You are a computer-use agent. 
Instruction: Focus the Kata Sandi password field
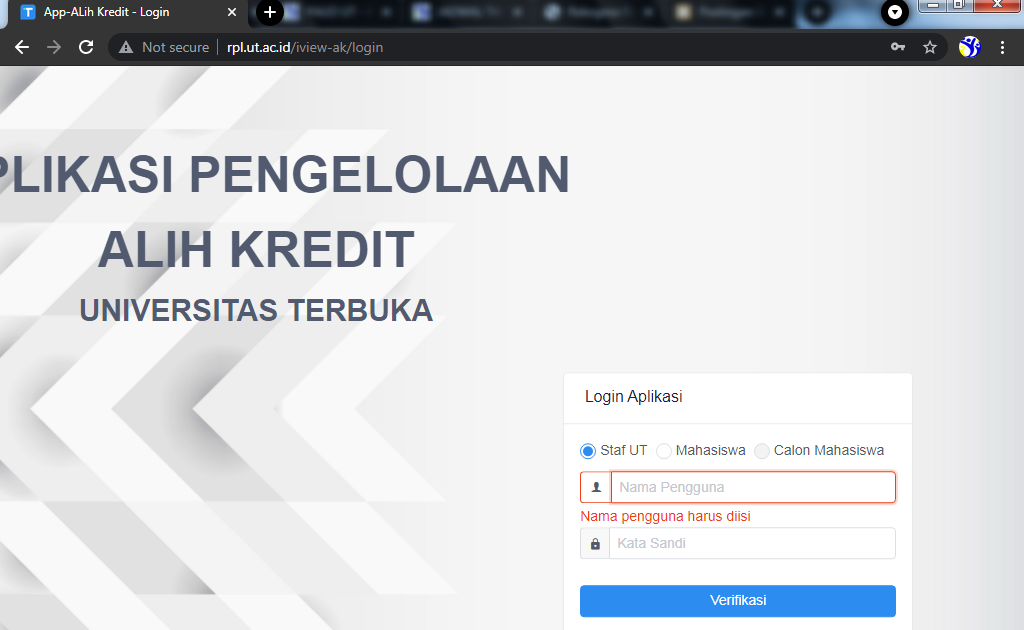(x=752, y=543)
